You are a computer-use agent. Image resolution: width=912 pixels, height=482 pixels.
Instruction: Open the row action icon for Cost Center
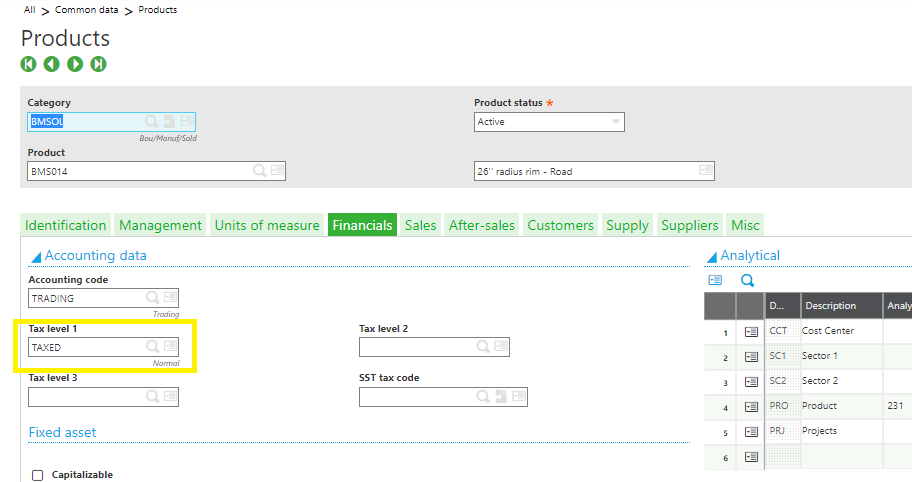pyautogui.click(x=751, y=331)
